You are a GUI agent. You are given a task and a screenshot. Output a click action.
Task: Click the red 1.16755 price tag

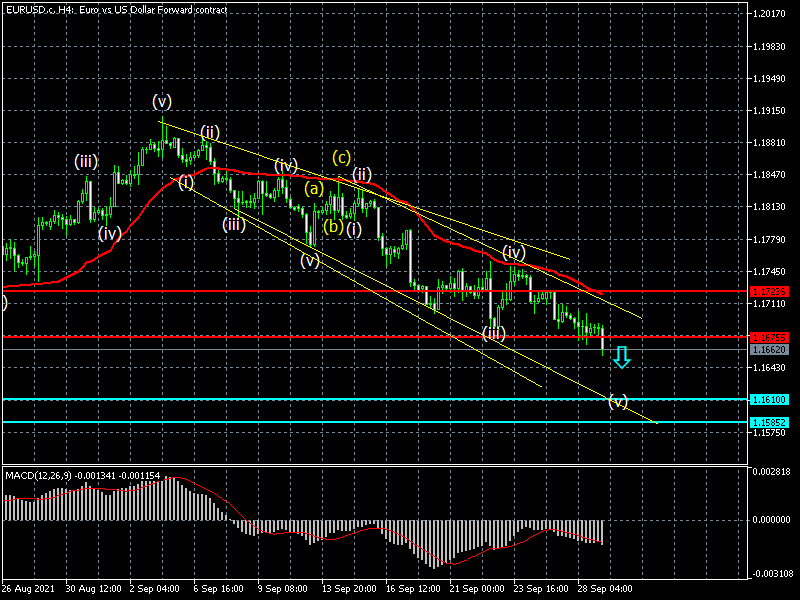(769, 337)
